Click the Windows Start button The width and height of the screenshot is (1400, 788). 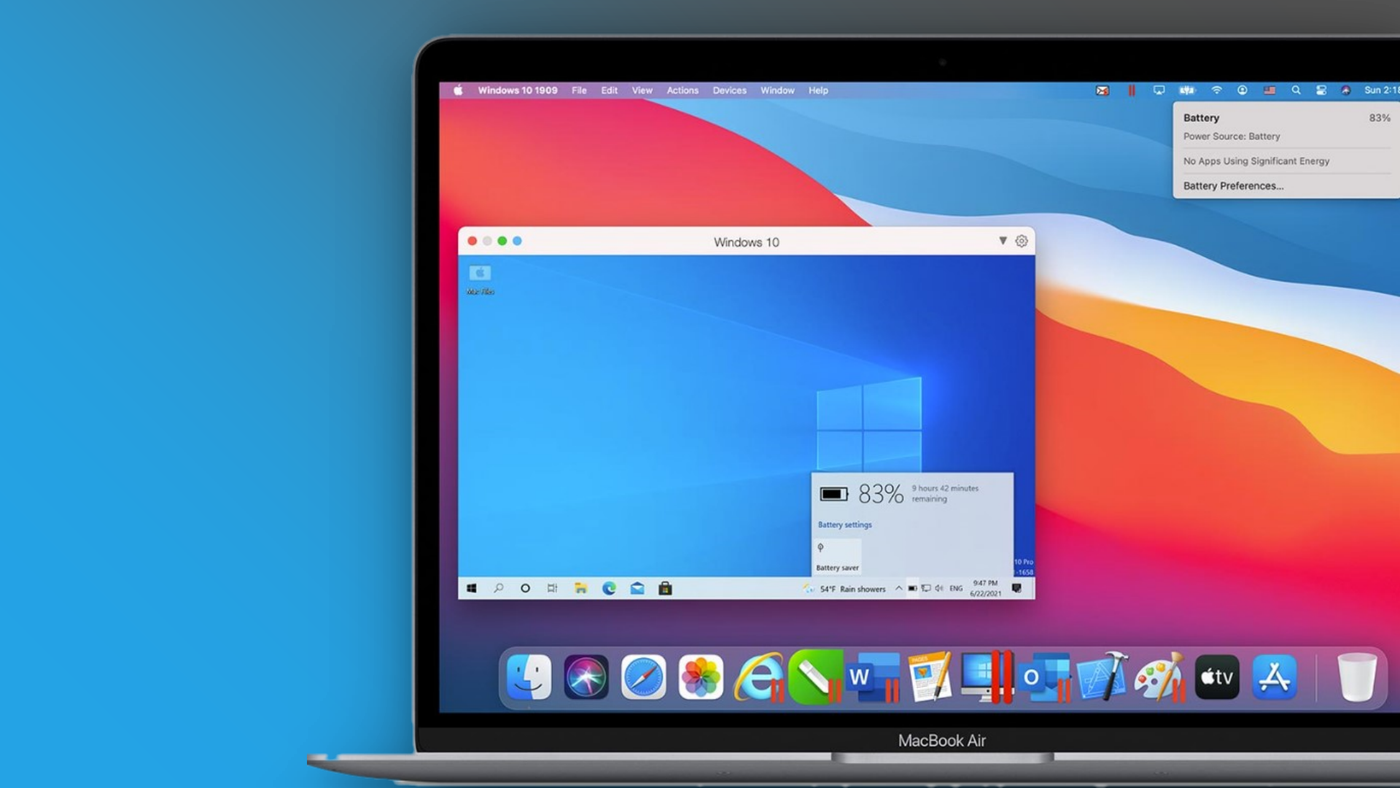[469, 588]
